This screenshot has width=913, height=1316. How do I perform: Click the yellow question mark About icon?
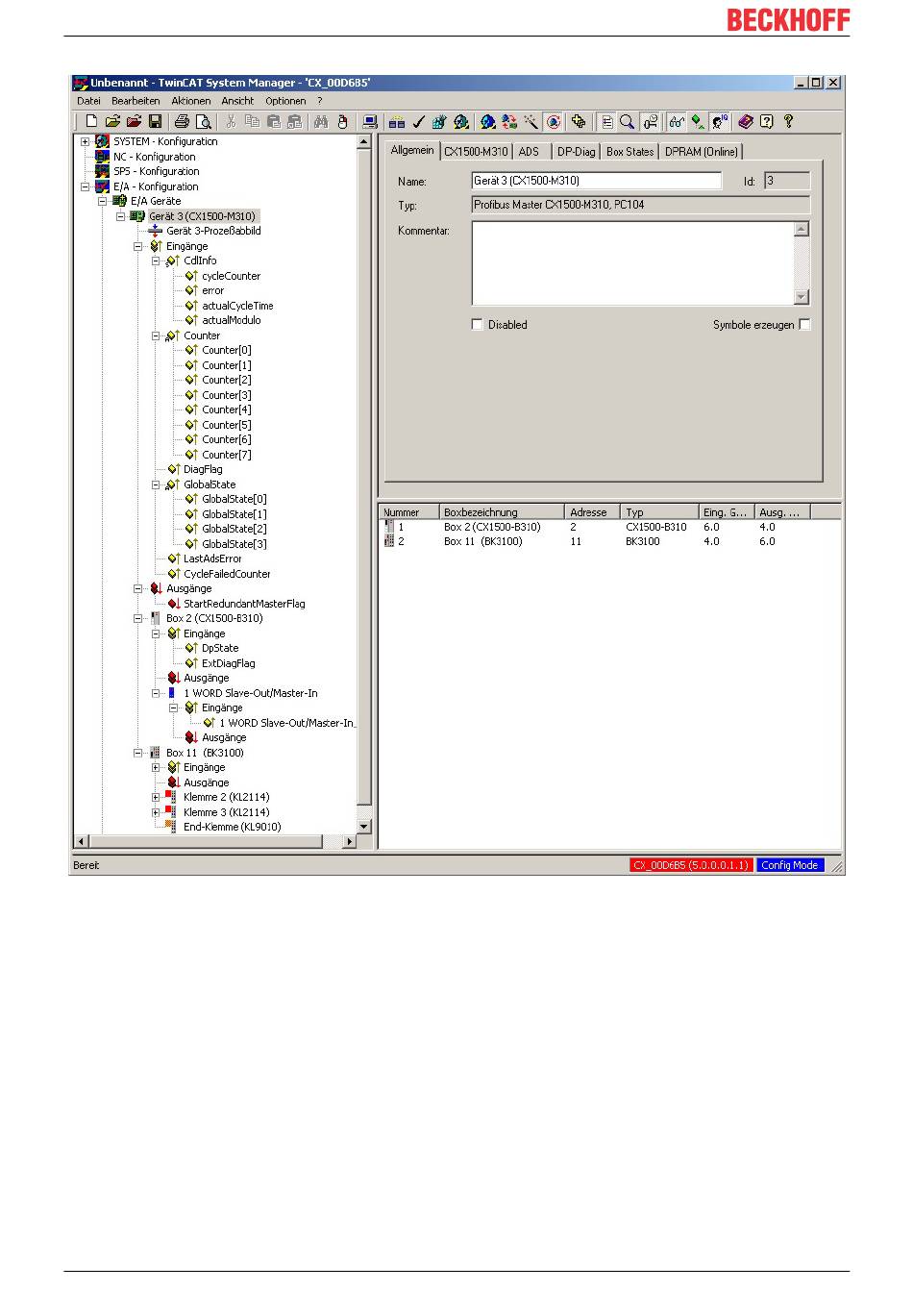point(788,121)
